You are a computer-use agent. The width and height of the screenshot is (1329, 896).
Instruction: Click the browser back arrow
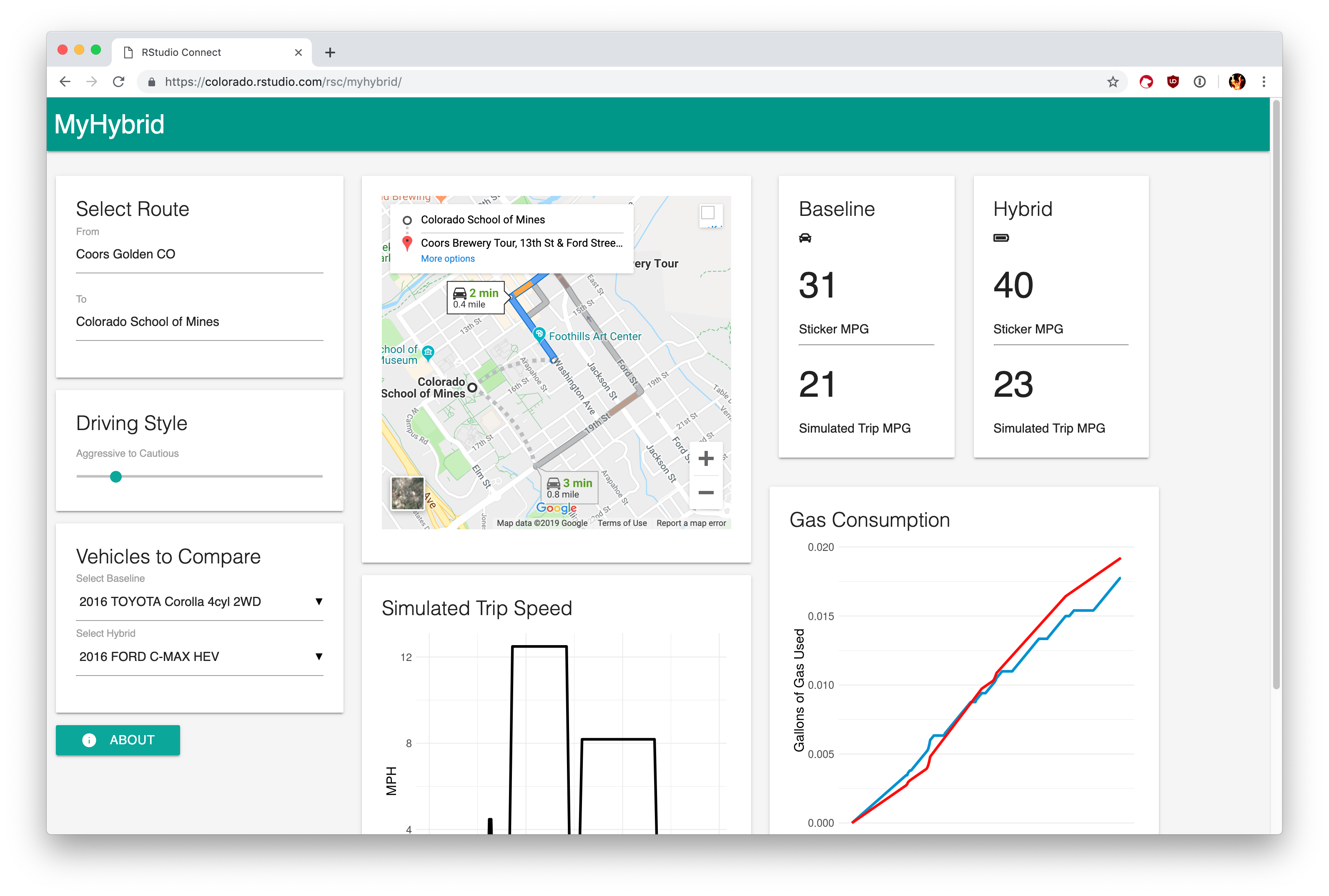click(65, 82)
